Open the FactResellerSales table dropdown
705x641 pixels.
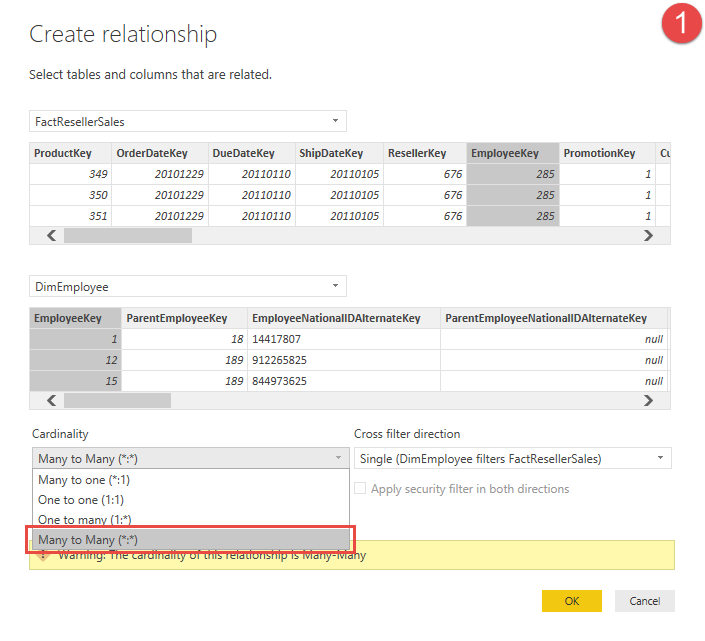[187, 121]
